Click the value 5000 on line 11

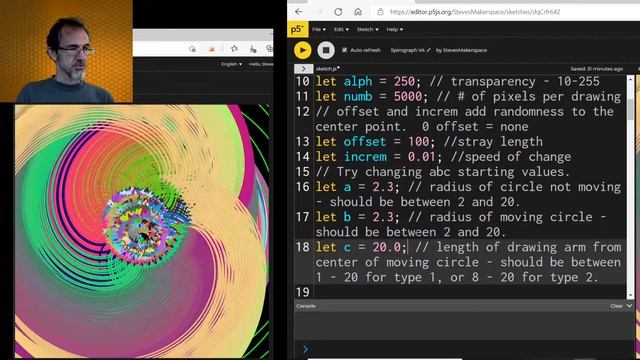click(408, 96)
